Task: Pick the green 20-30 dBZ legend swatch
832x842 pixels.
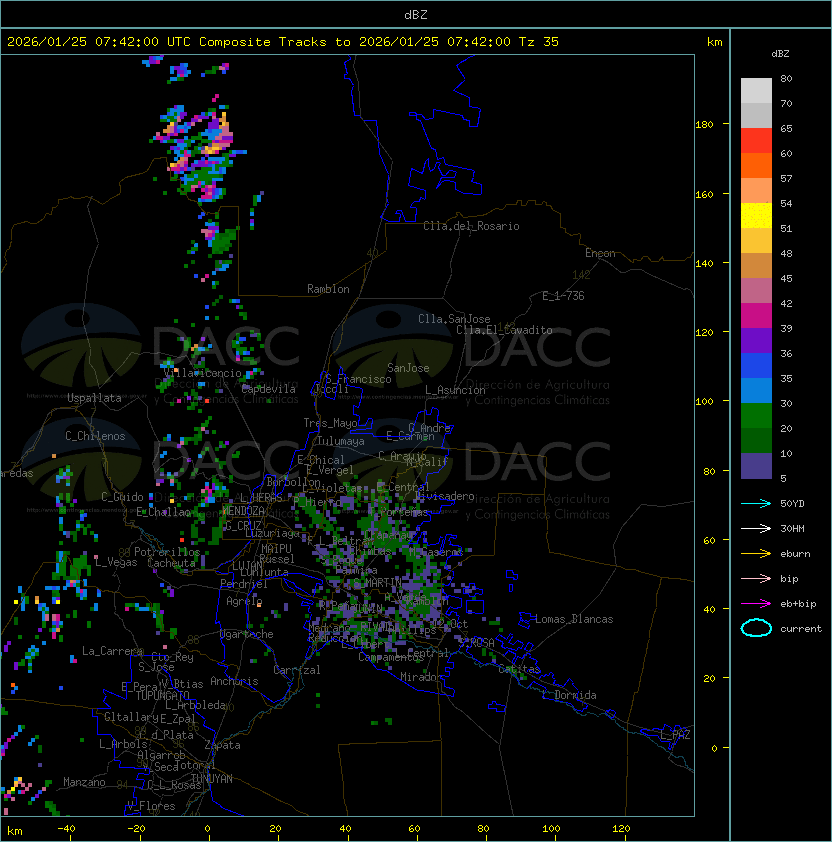Action: [x=756, y=416]
